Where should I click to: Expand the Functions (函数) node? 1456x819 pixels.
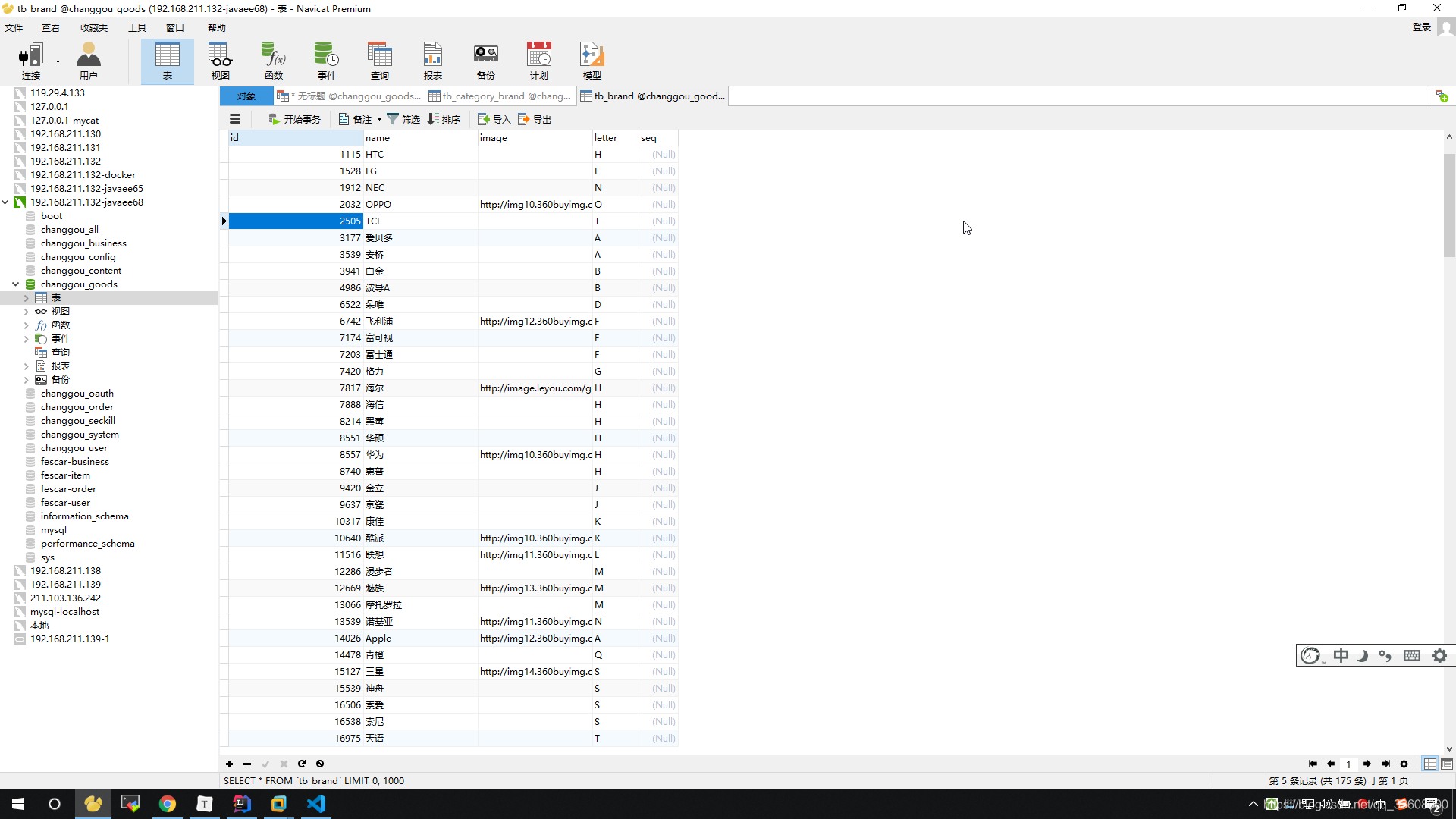(x=26, y=325)
